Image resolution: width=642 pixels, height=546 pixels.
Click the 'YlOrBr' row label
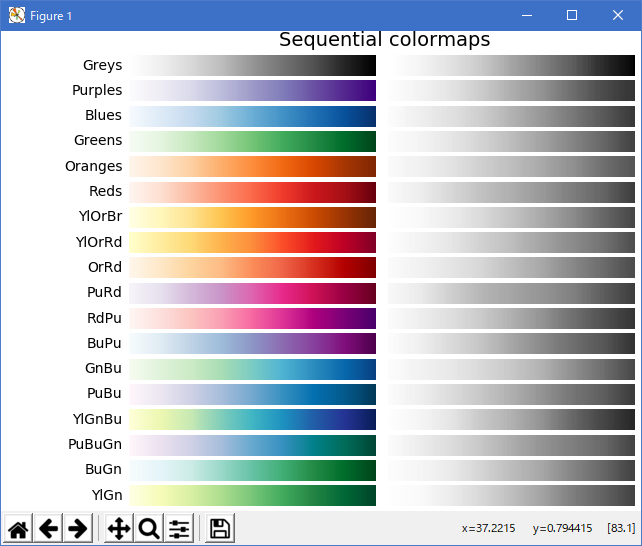pyautogui.click(x=100, y=216)
